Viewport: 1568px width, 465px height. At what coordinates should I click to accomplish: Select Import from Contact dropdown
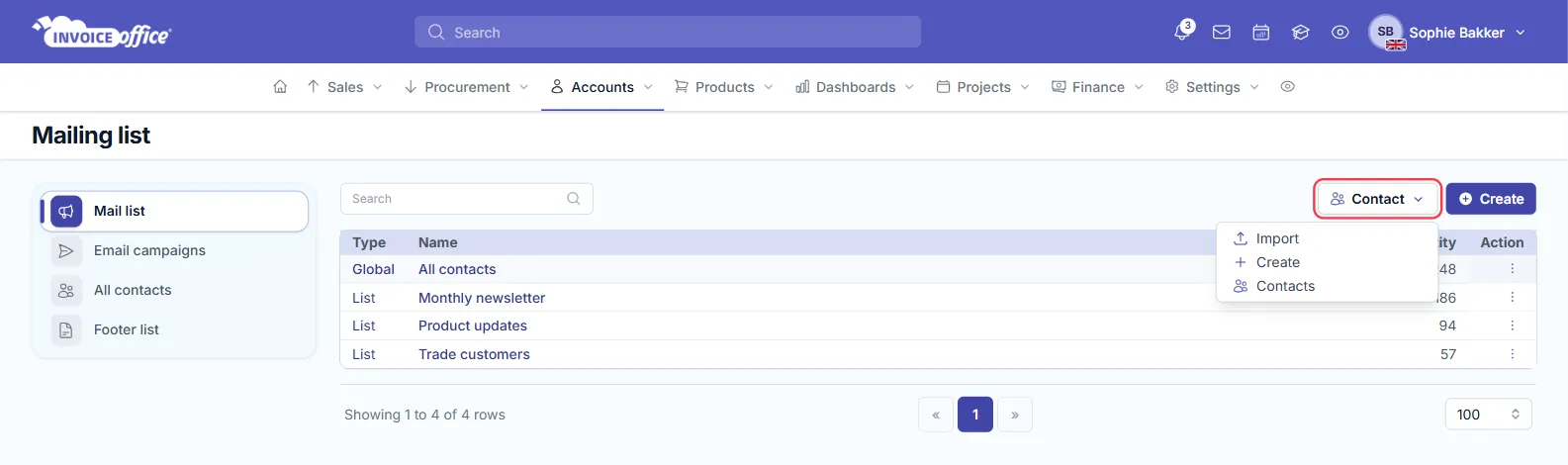click(1327, 238)
